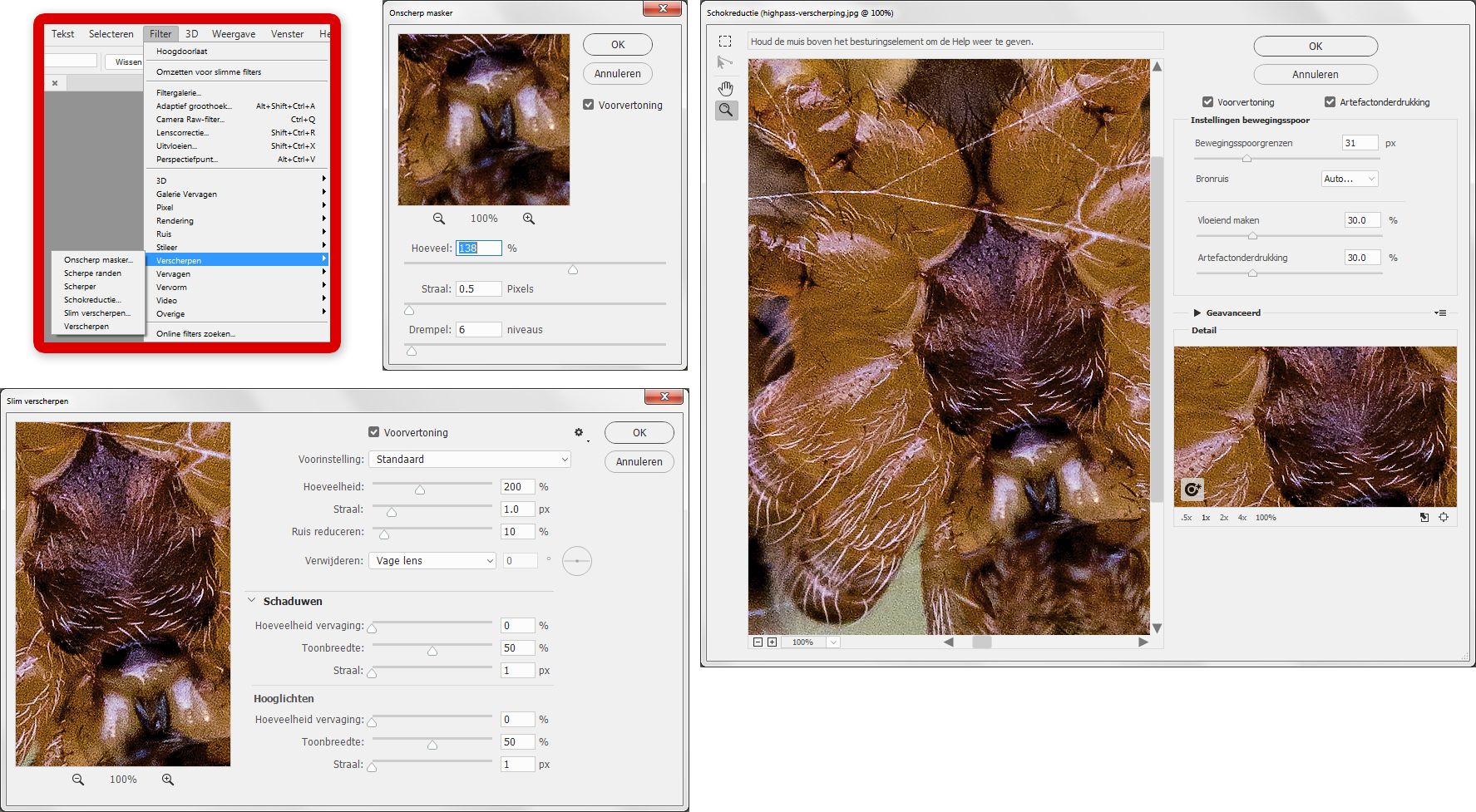Zoom in on the Onscherp masker preview
This screenshot has width=1476, height=812.
[x=529, y=219]
